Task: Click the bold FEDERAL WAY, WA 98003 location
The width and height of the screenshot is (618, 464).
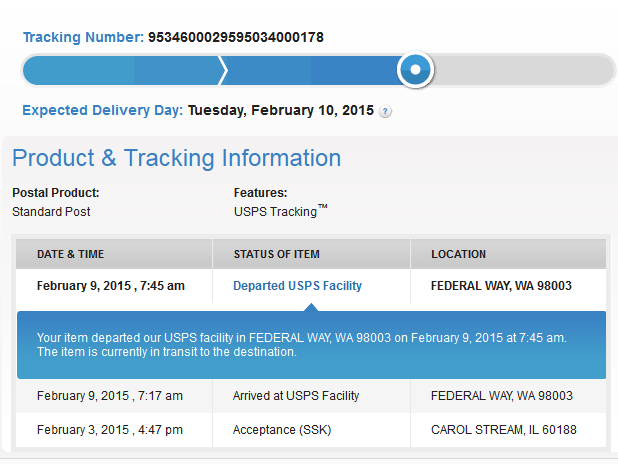Action: 501,286
